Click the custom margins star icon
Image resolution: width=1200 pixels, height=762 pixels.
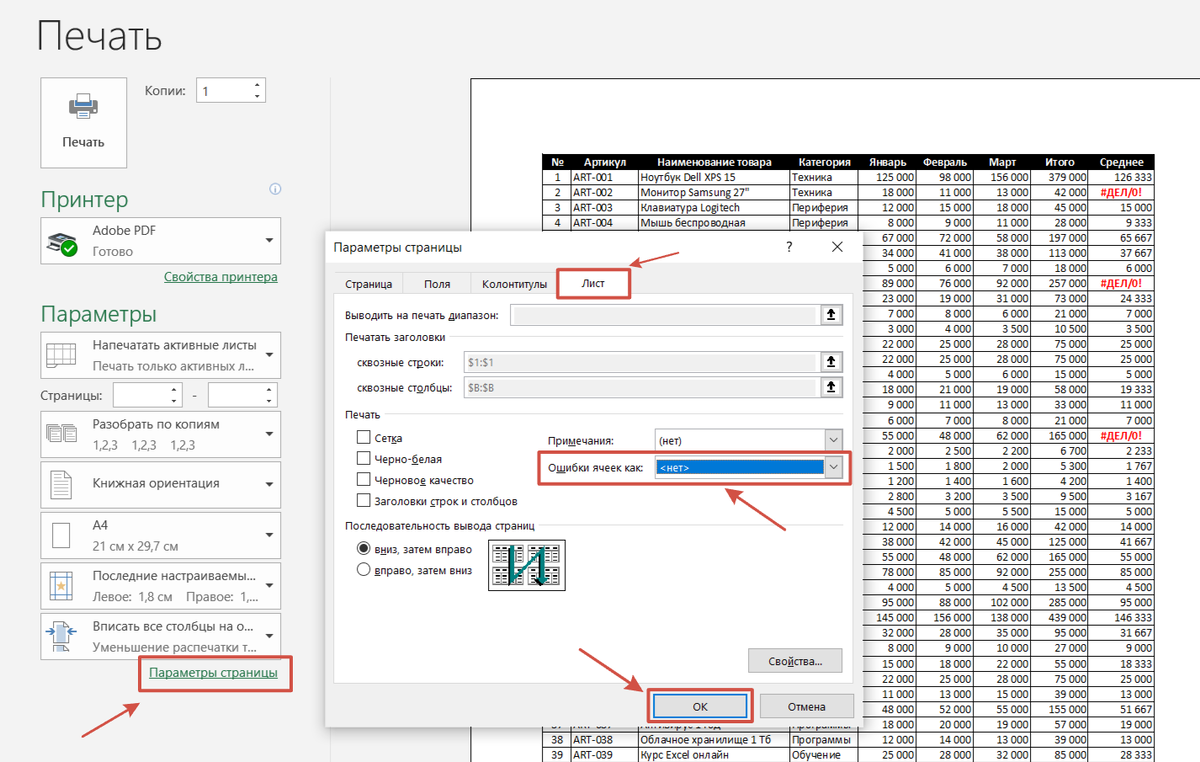pos(62,586)
